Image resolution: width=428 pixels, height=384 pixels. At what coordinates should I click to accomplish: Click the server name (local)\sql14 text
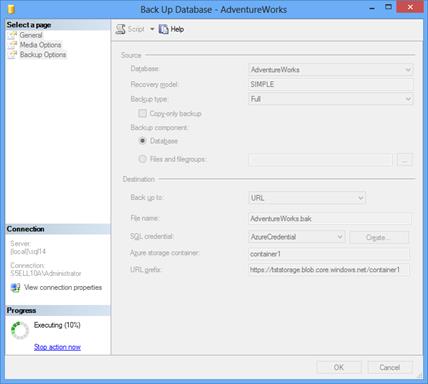pos(28,251)
